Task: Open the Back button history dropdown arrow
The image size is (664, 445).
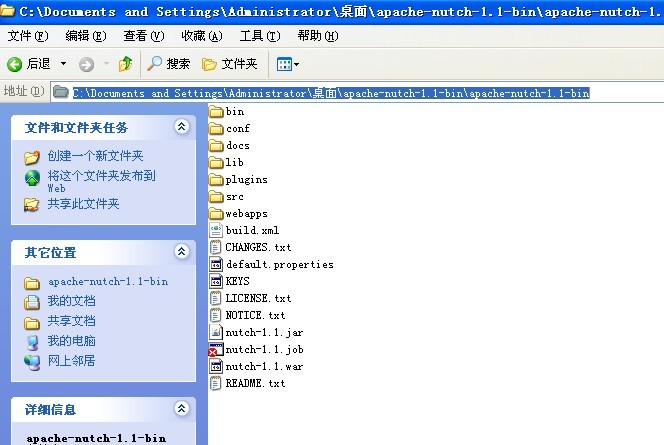Action: pos(64,64)
